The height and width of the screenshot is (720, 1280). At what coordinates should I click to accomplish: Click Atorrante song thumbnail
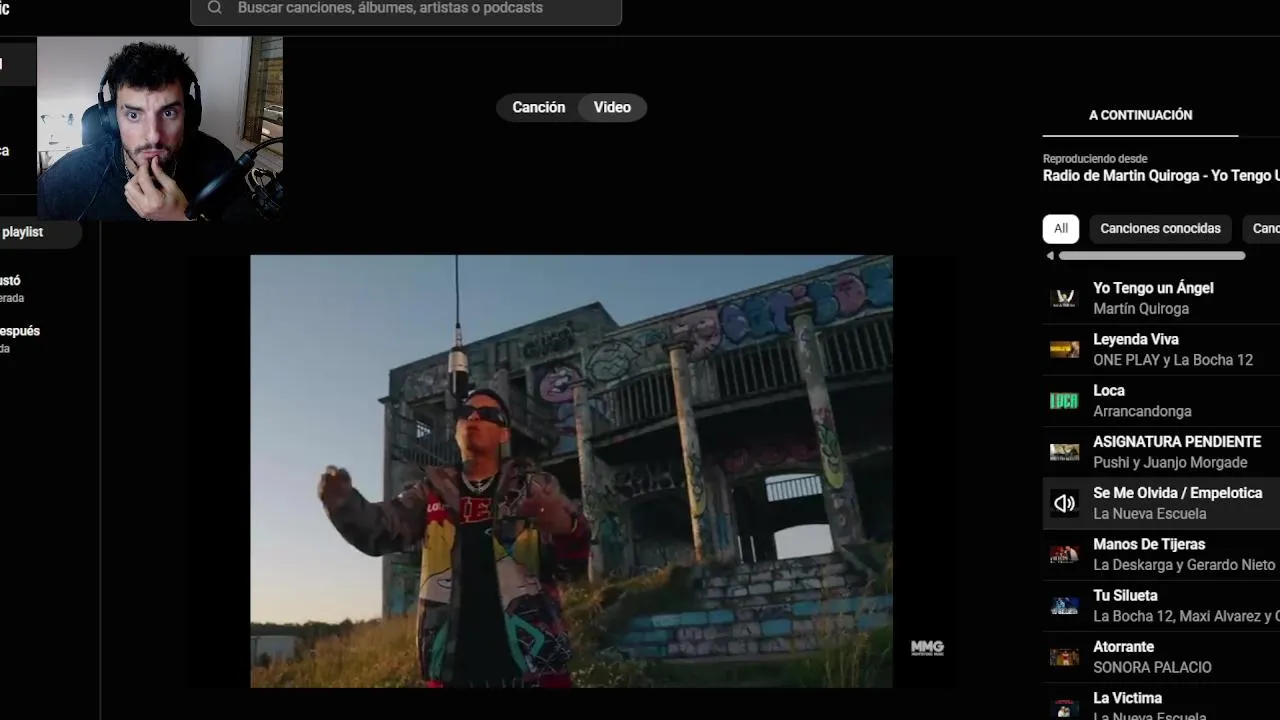point(1064,657)
